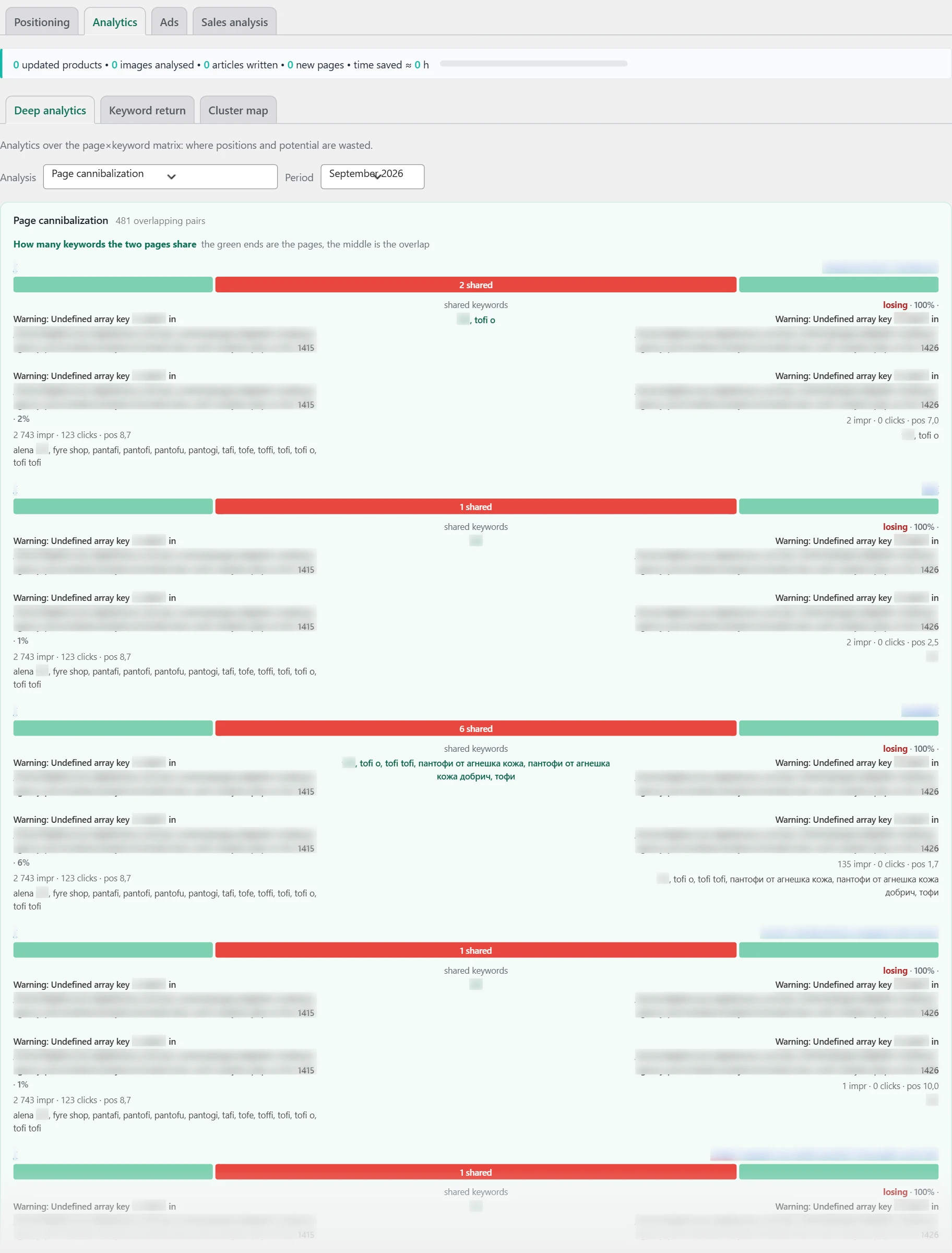This screenshot has height=1253, width=952.
Task: Click '0 images analysed' stat
Action: click(152, 65)
